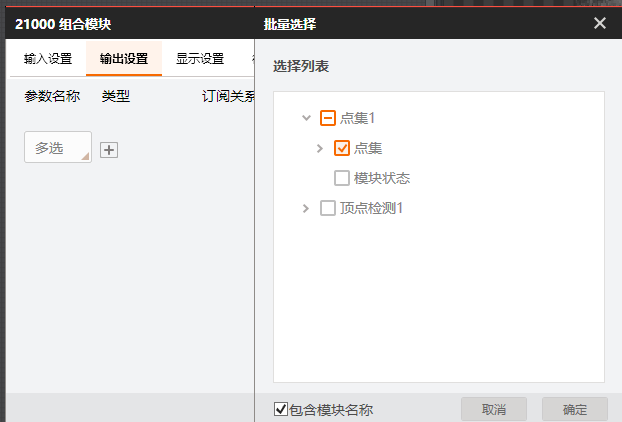Untick the 包含模块名称 checkbox
This screenshot has width=622, height=422.
point(281,408)
